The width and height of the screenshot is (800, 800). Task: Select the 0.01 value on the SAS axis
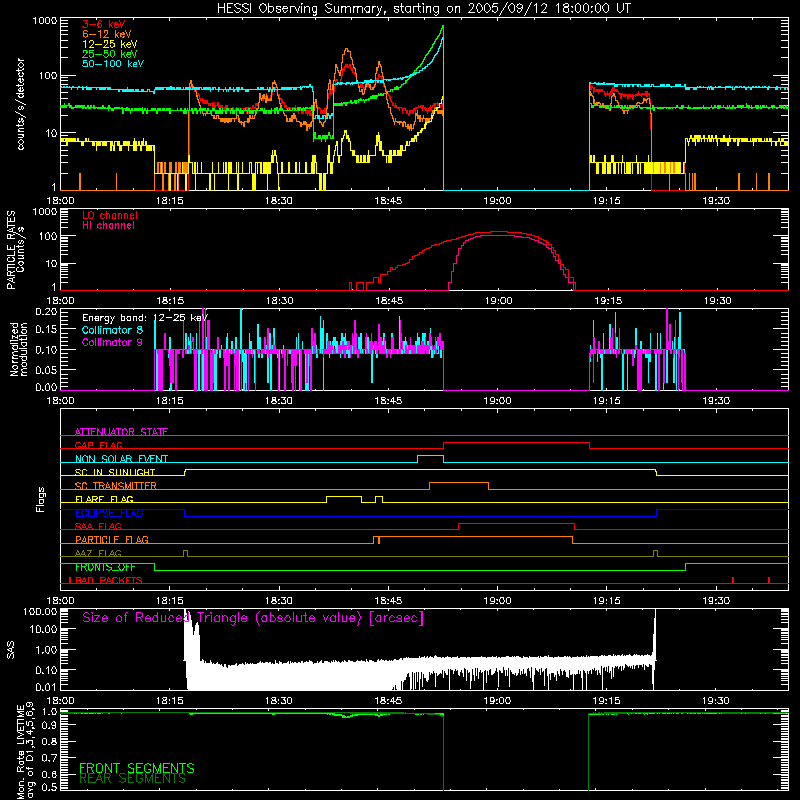tap(46, 686)
